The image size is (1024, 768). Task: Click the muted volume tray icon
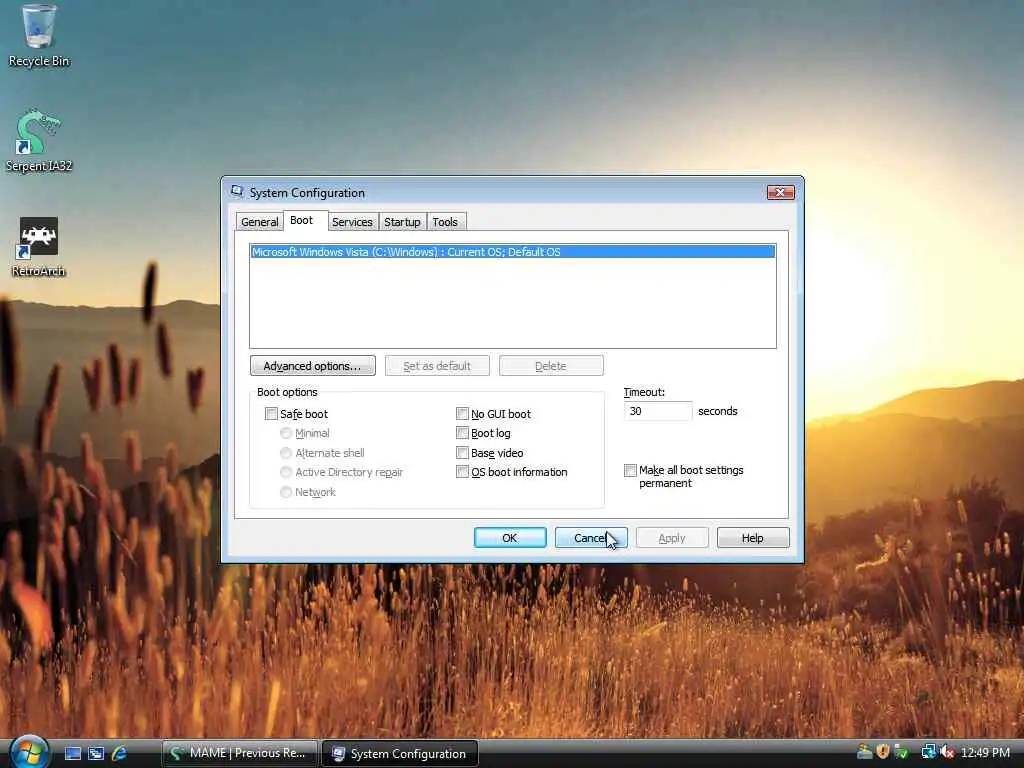point(948,752)
